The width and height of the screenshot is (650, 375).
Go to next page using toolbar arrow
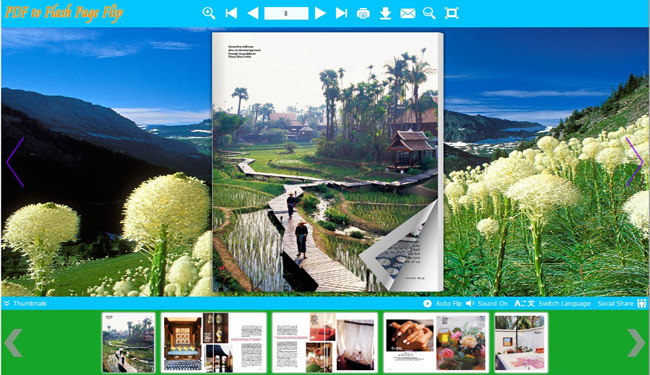click(320, 13)
